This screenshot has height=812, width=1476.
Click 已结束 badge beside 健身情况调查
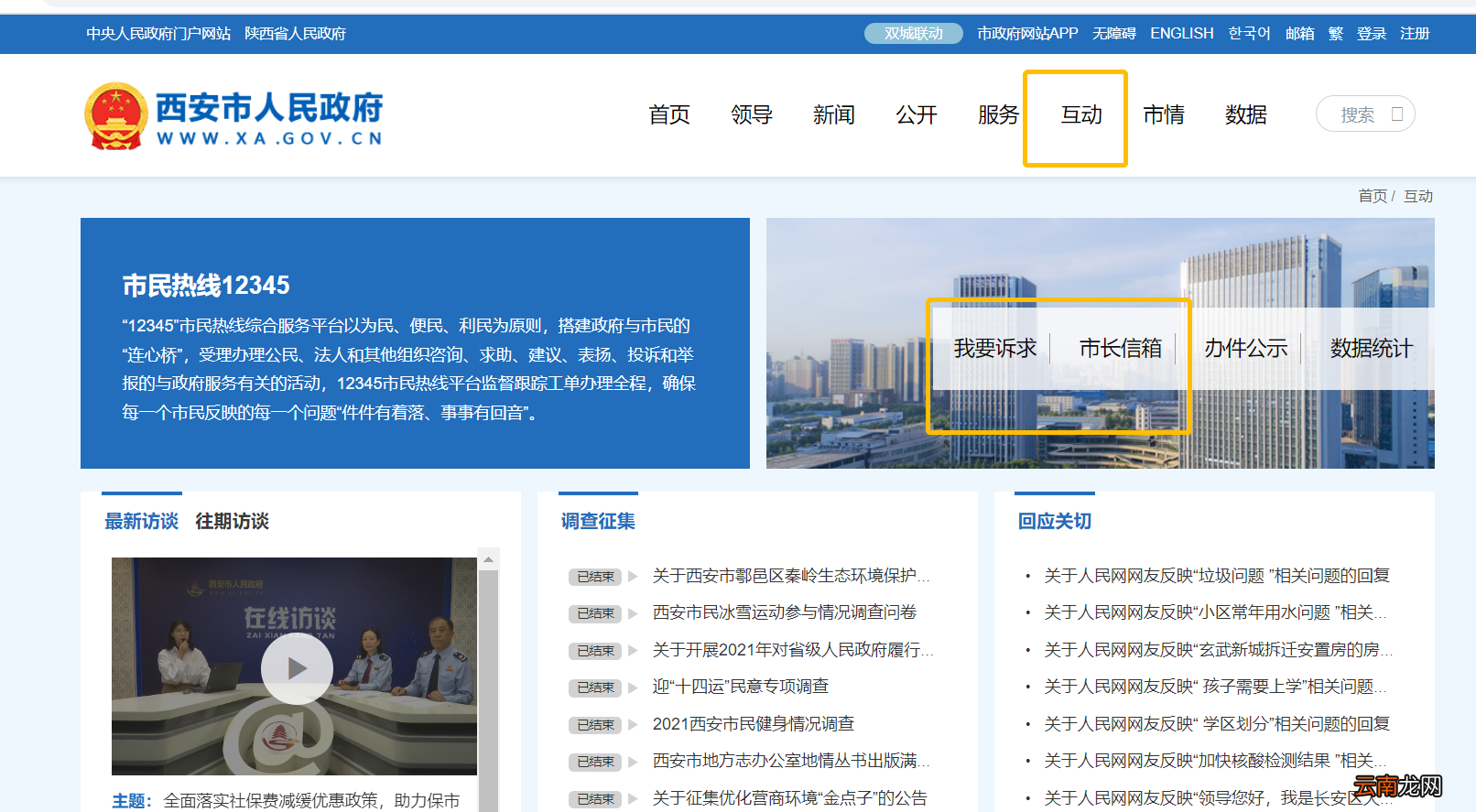pyautogui.click(x=595, y=725)
